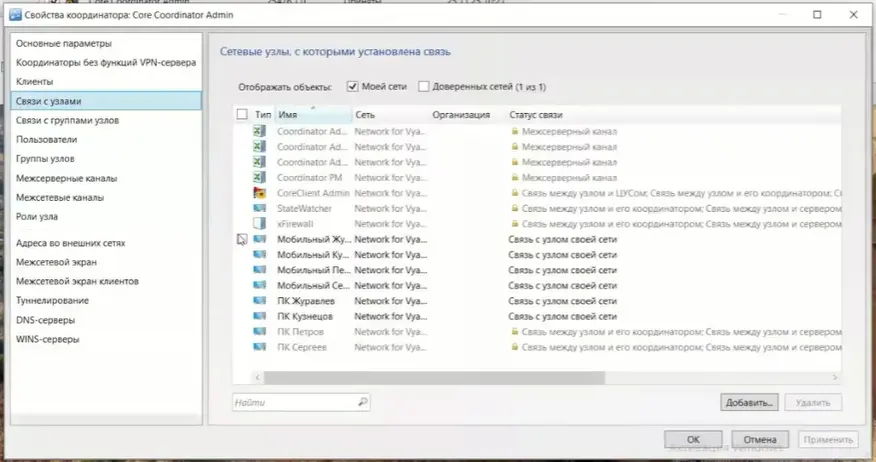Select the ПК Журавлев row name
876x462 pixels.
pos(306,301)
